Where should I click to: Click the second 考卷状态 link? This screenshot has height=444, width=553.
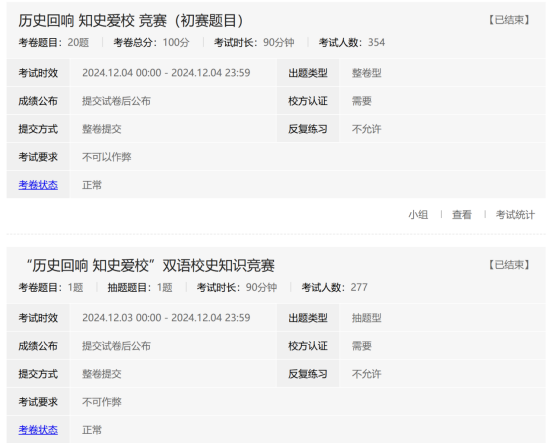click(x=38, y=430)
